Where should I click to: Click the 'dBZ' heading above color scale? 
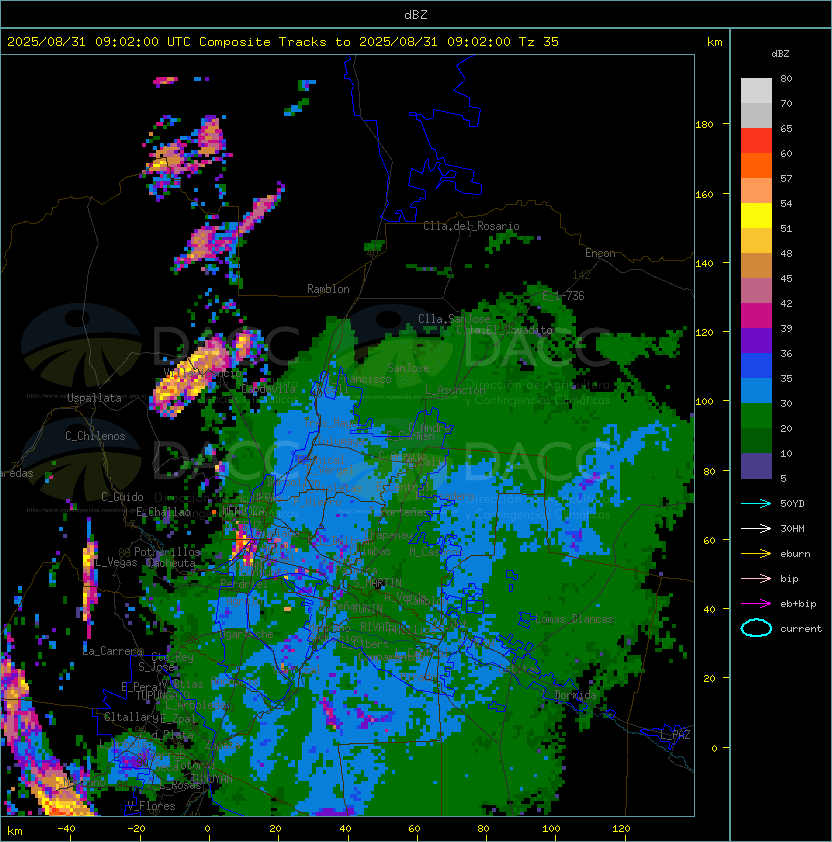pyautogui.click(x=780, y=54)
